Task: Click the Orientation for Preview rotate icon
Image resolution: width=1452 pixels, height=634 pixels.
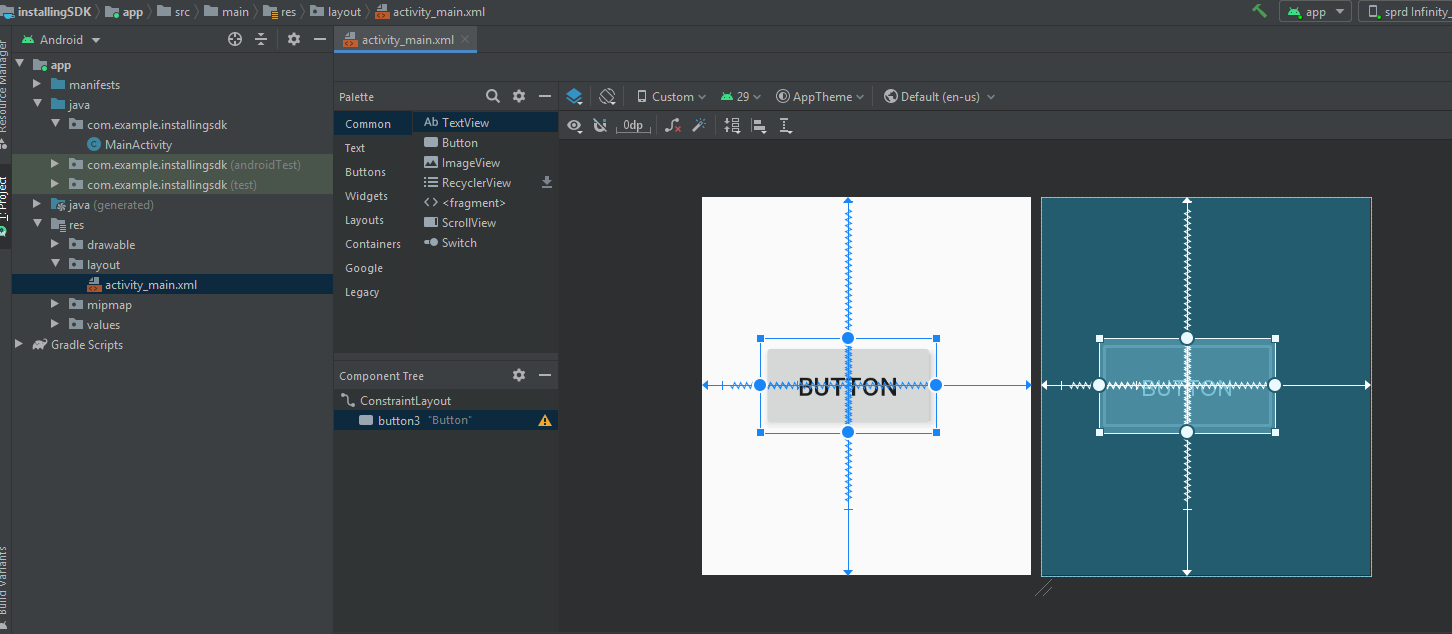Action: tap(607, 97)
